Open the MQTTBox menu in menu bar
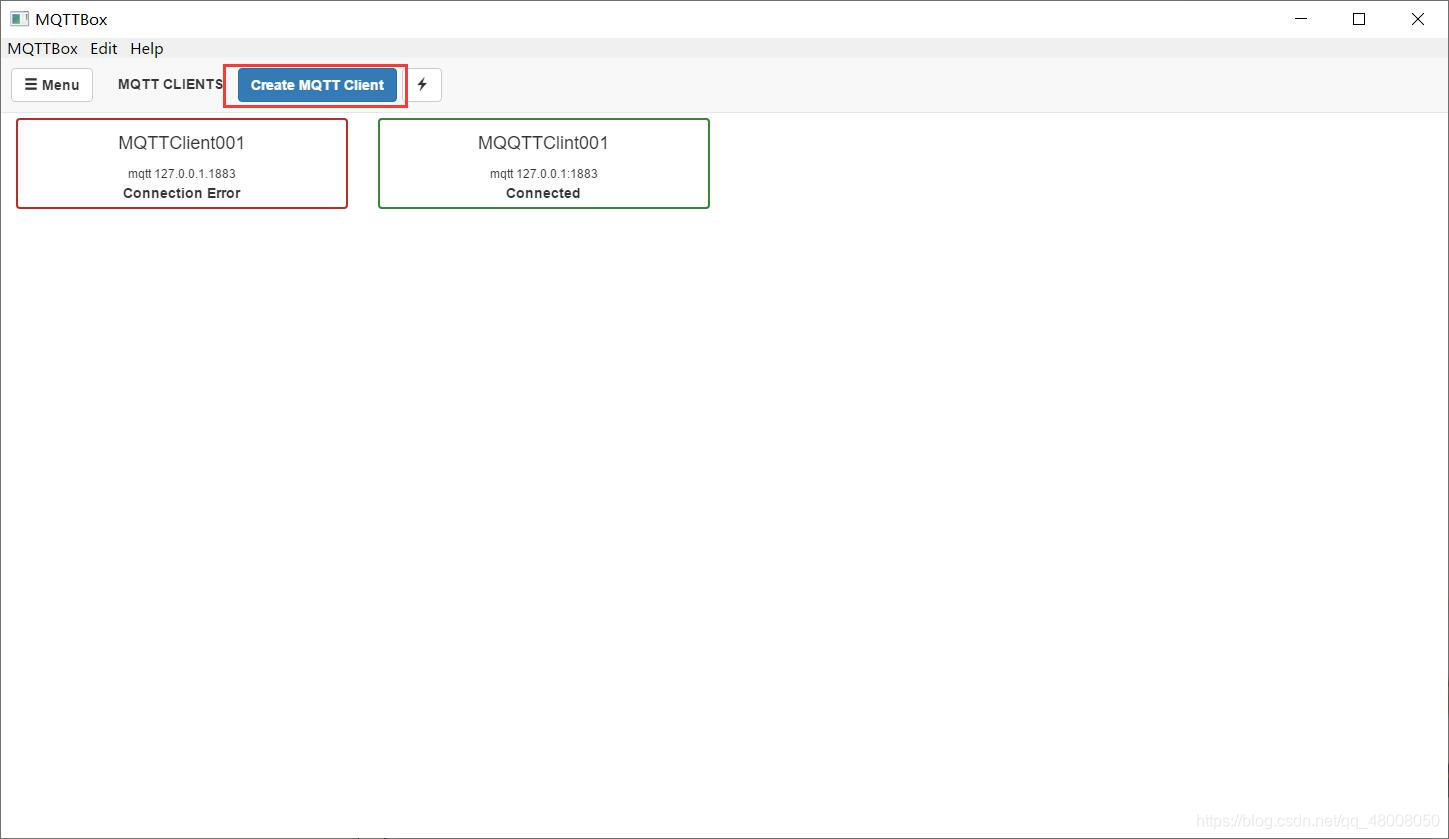Screen dimensions: 1449x839 tap(42, 48)
